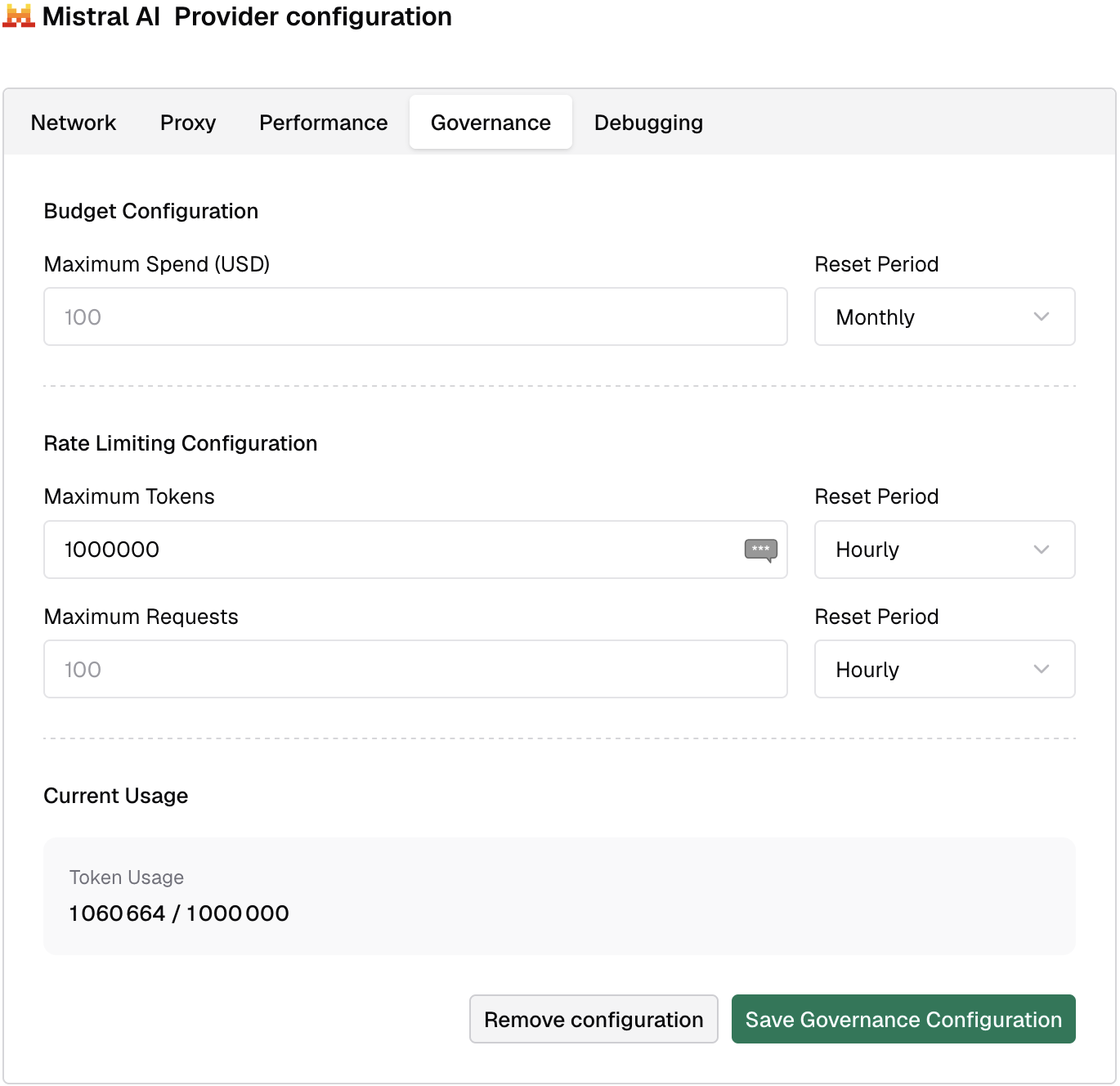Focus the Maximum Requests input field
1120x1086 pixels.
click(x=415, y=669)
